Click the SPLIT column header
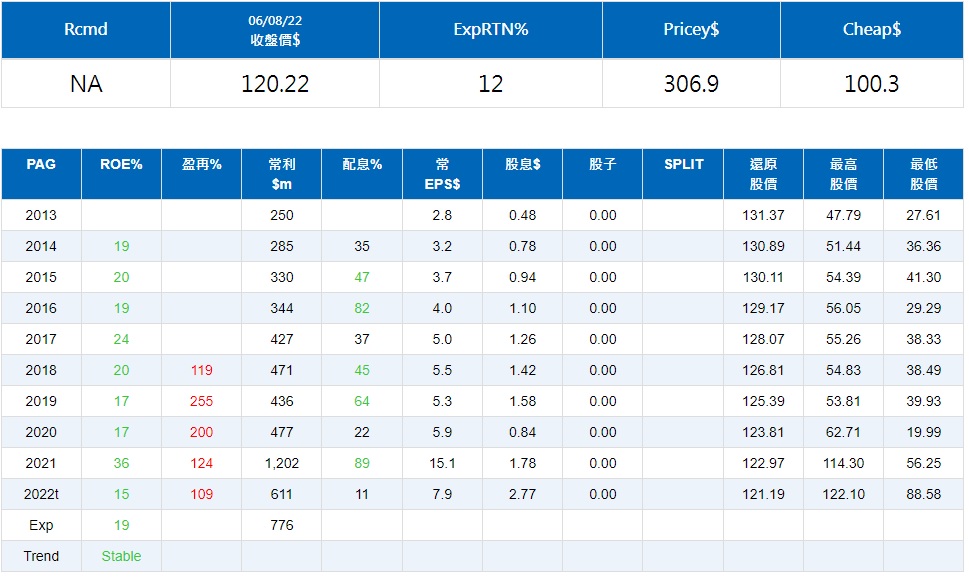This screenshot has width=969, height=578. 683,164
